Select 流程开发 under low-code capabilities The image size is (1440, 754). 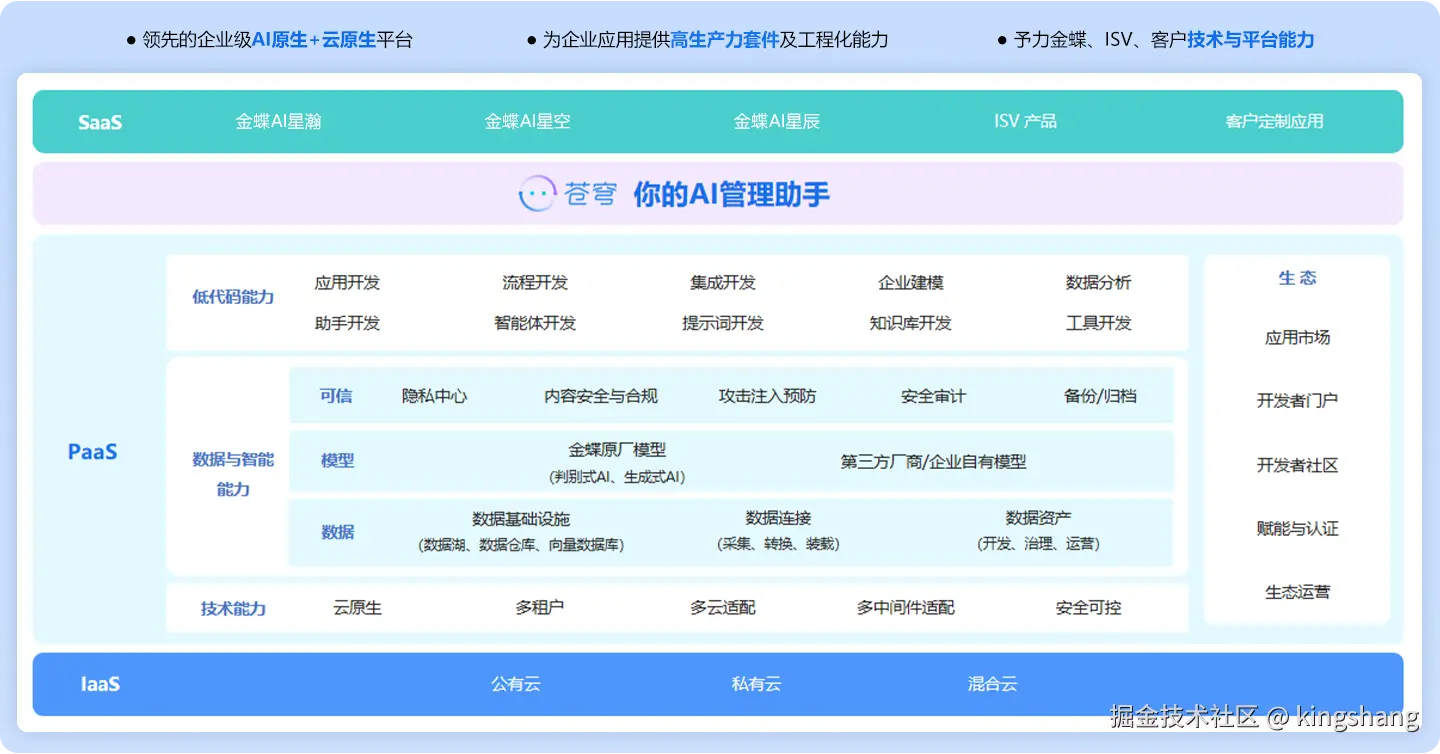tap(535, 283)
